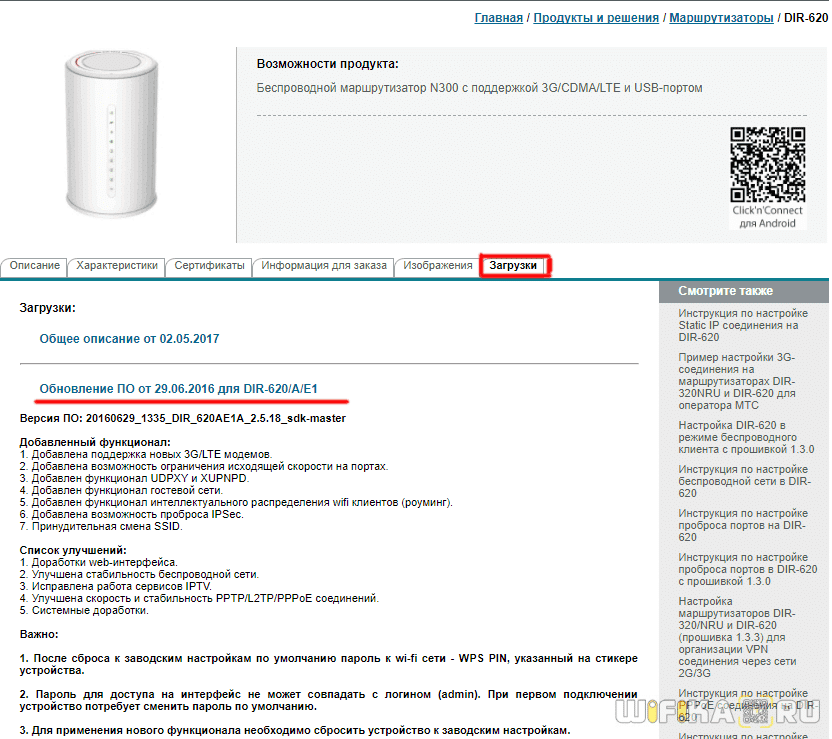
Task: Click the Важно: heading
Action: click(x=39, y=634)
